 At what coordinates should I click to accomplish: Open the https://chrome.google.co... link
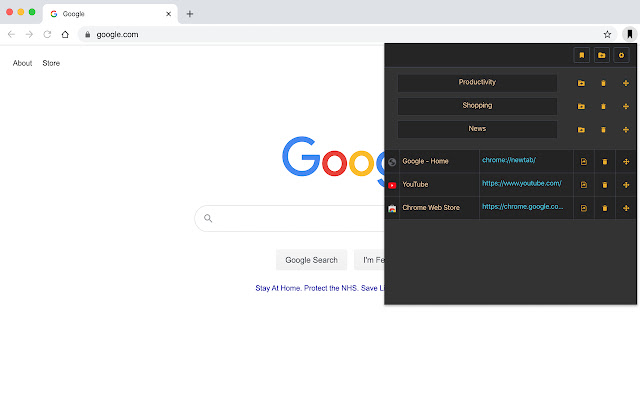522,207
